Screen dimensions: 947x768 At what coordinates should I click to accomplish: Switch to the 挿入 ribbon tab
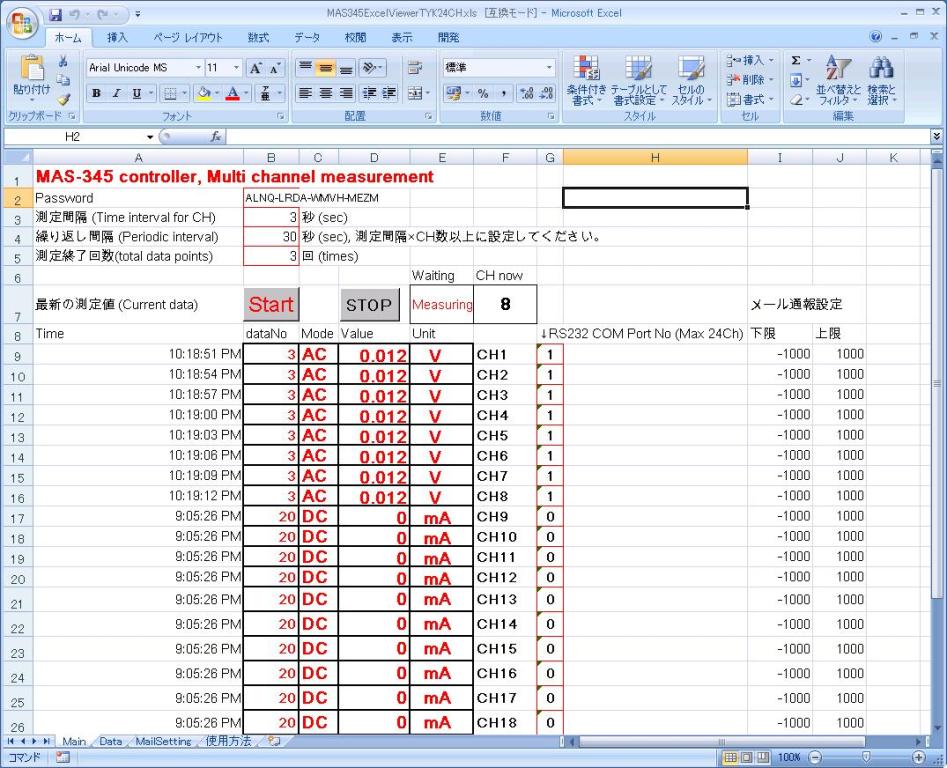[117, 37]
